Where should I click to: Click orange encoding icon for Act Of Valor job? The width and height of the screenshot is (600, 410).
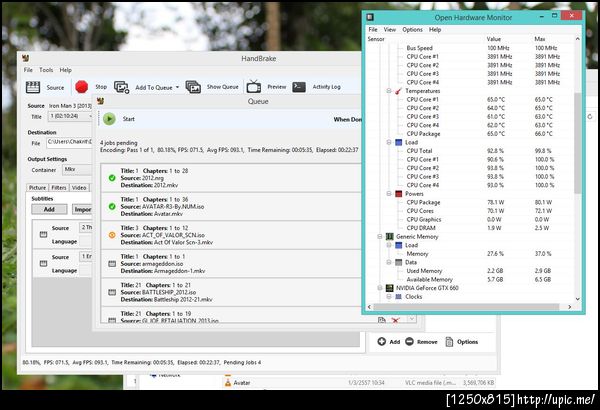(x=112, y=235)
